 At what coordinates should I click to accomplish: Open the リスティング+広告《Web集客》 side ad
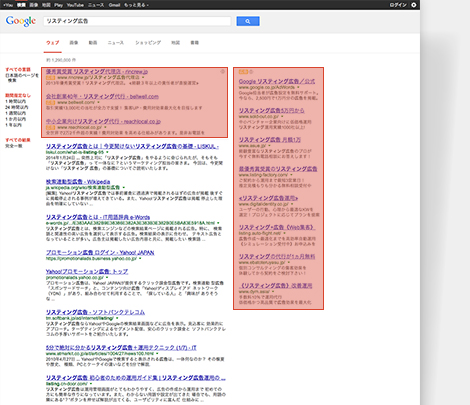pyautogui.click(x=277, y=227)
